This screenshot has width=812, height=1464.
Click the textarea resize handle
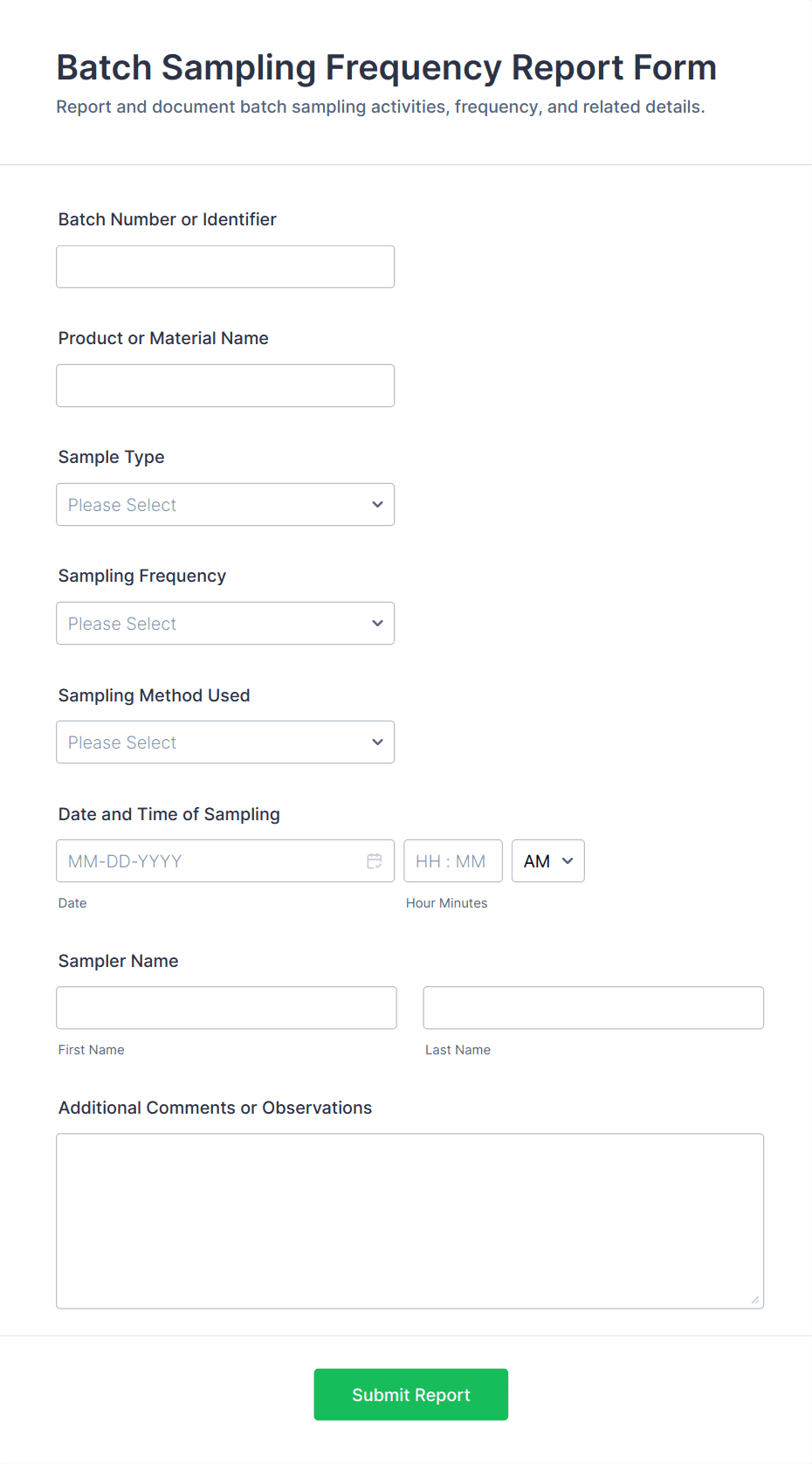point(754,1302)
